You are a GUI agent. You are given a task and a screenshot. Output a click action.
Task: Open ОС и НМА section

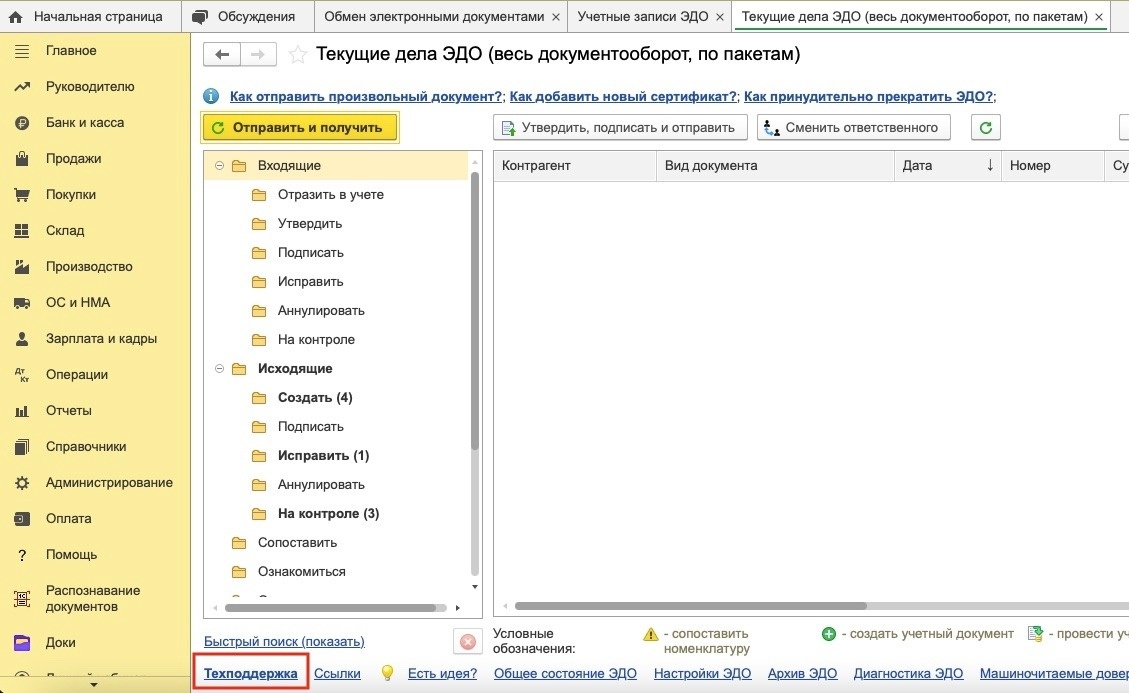point(78,303)
